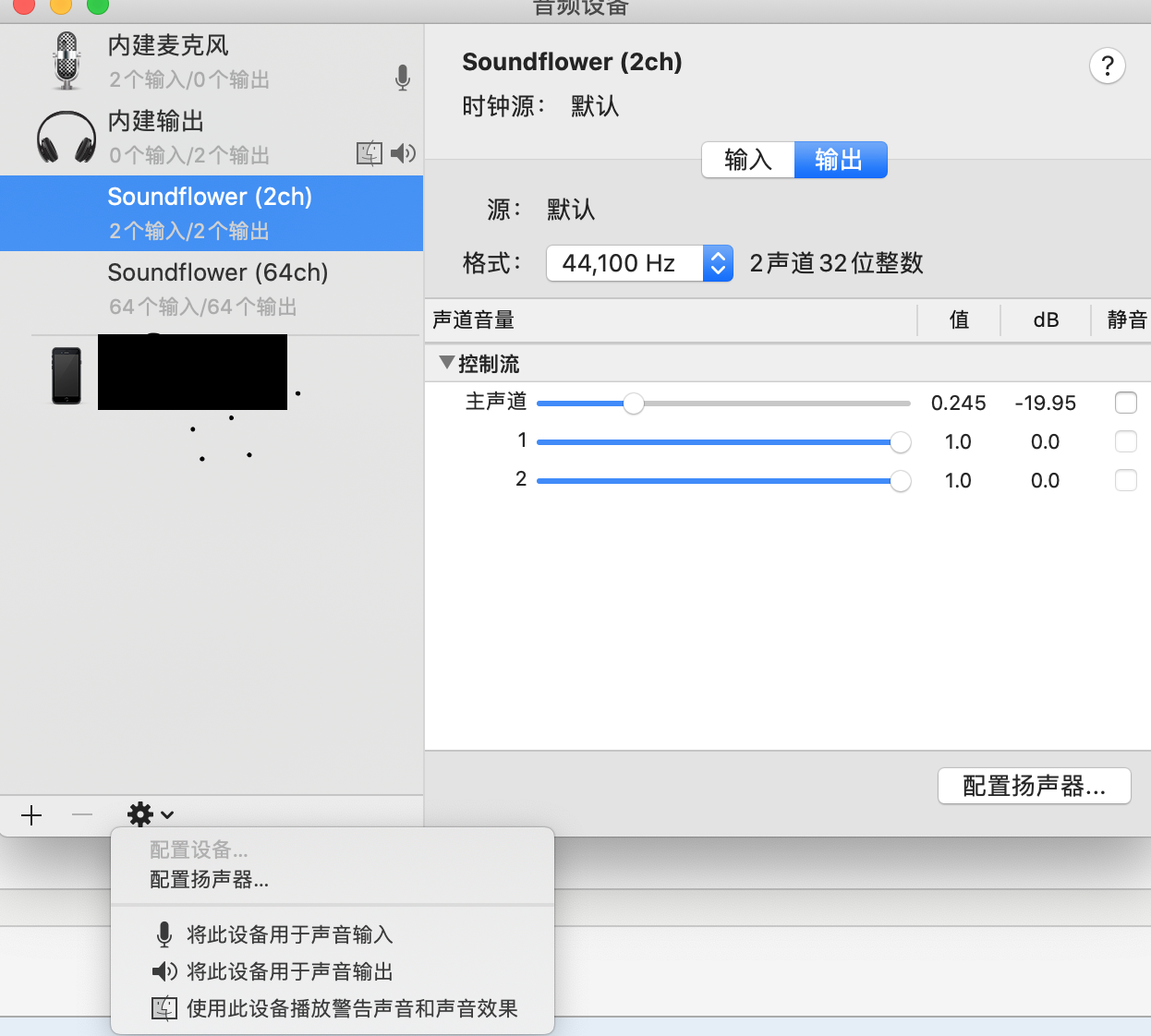Click the chevron next to the gear
The image size is (1151, 1036).
point(167,815)
